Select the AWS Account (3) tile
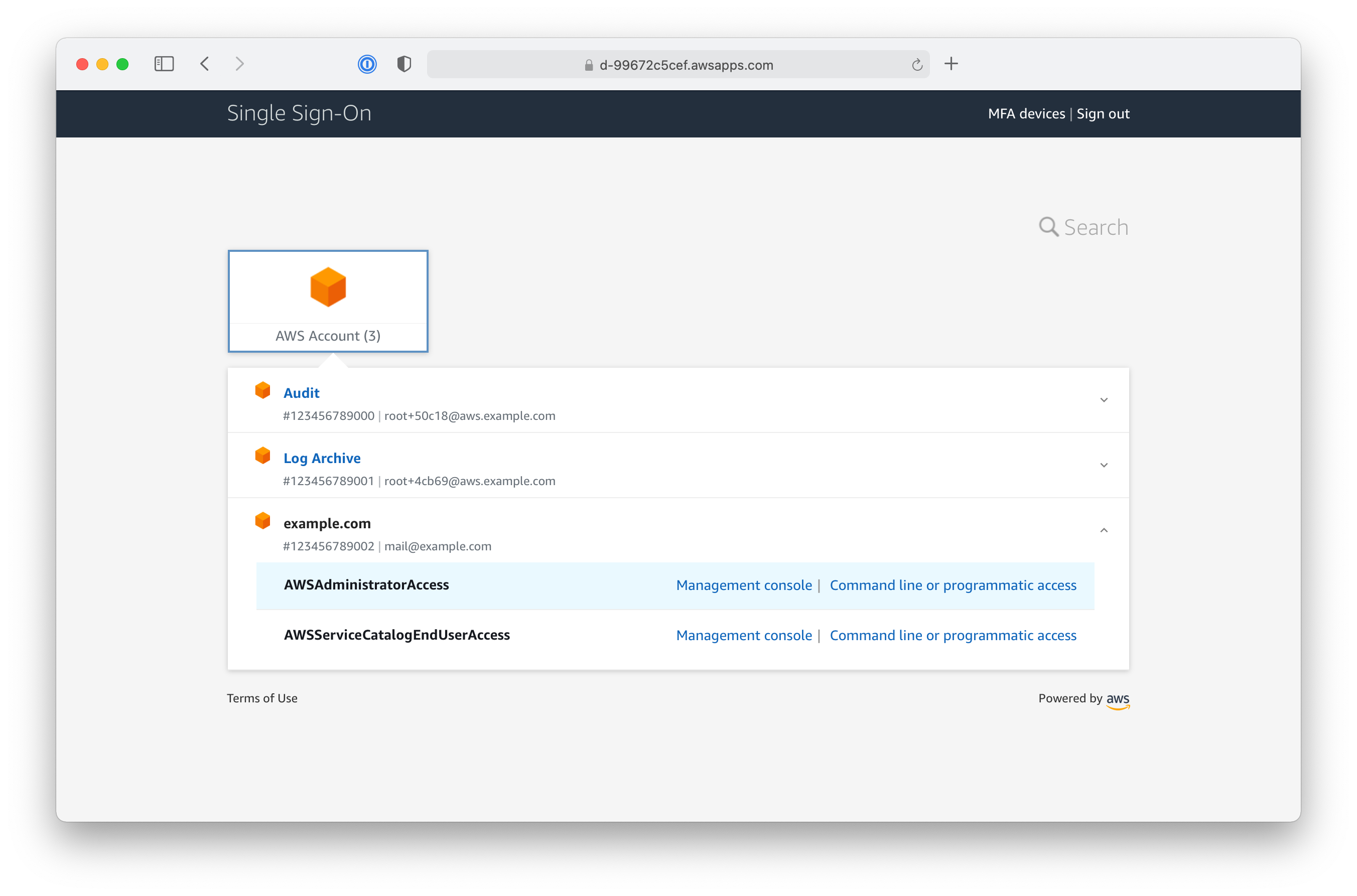Viewport: 1357px width, 896px height. pyautogui.click(x=328, y=301)
